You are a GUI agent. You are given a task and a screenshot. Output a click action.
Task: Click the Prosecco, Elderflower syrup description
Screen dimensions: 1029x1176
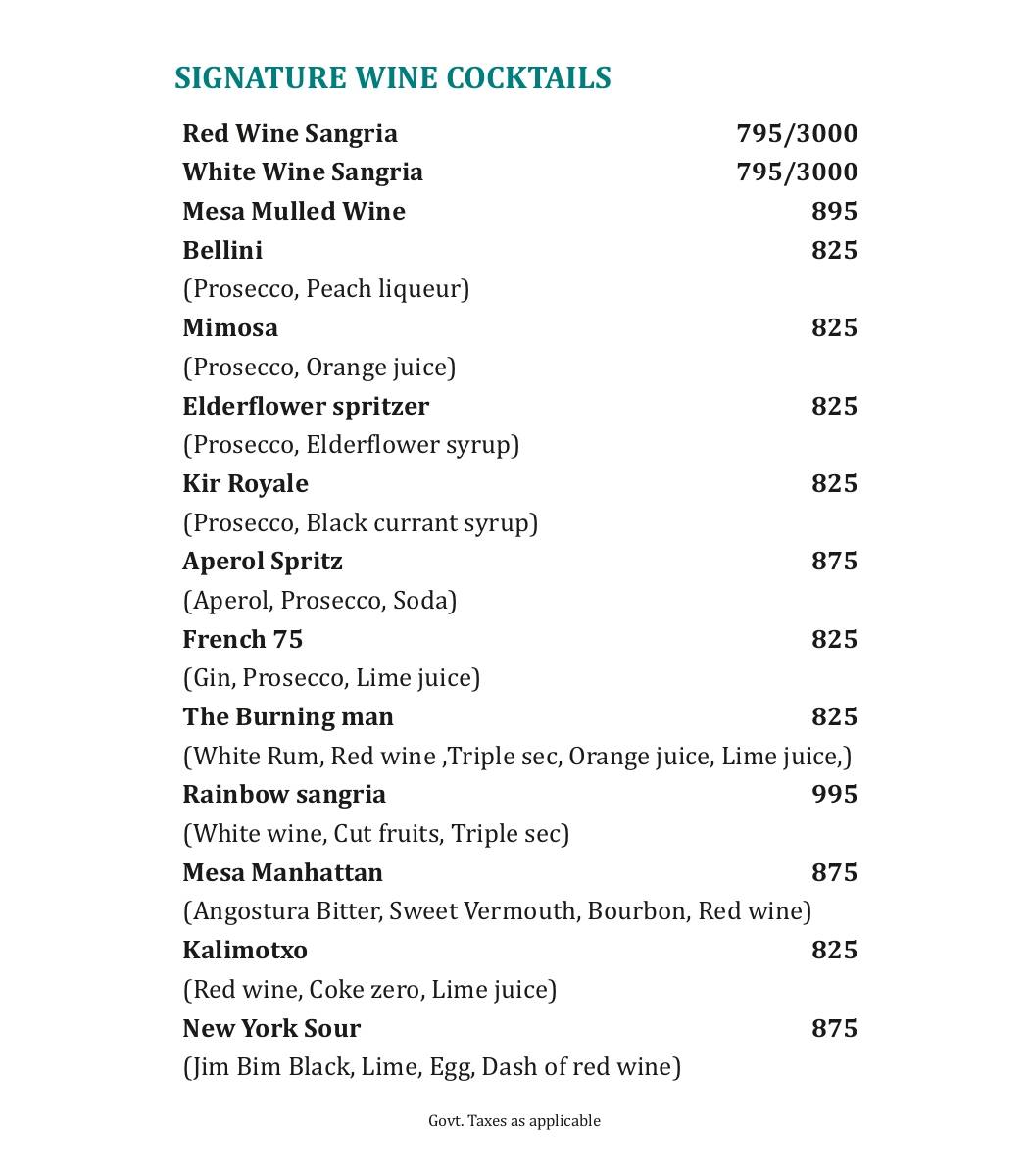click(x=351, y=445)
